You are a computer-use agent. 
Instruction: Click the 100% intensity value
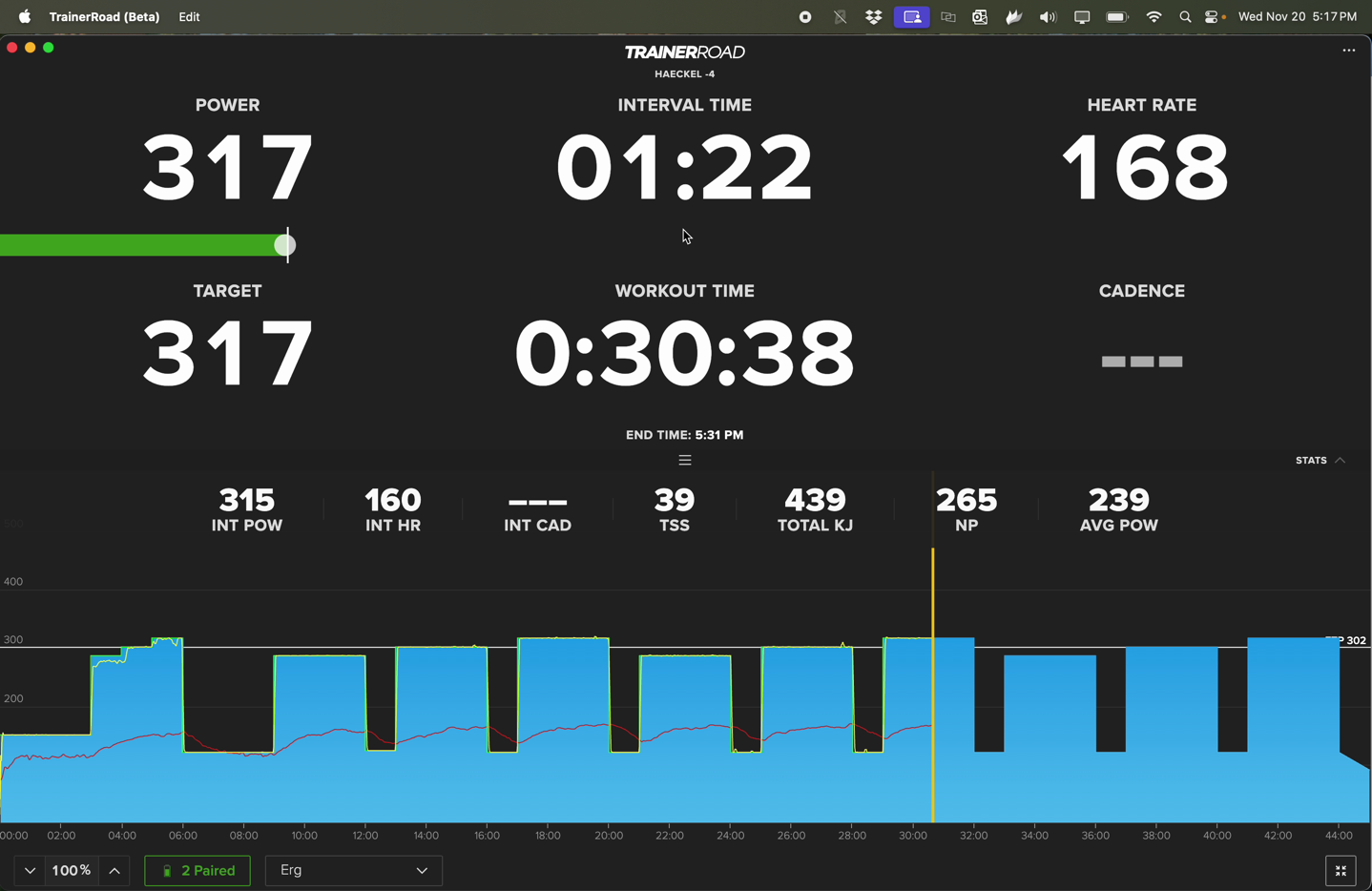coord(72,871)
